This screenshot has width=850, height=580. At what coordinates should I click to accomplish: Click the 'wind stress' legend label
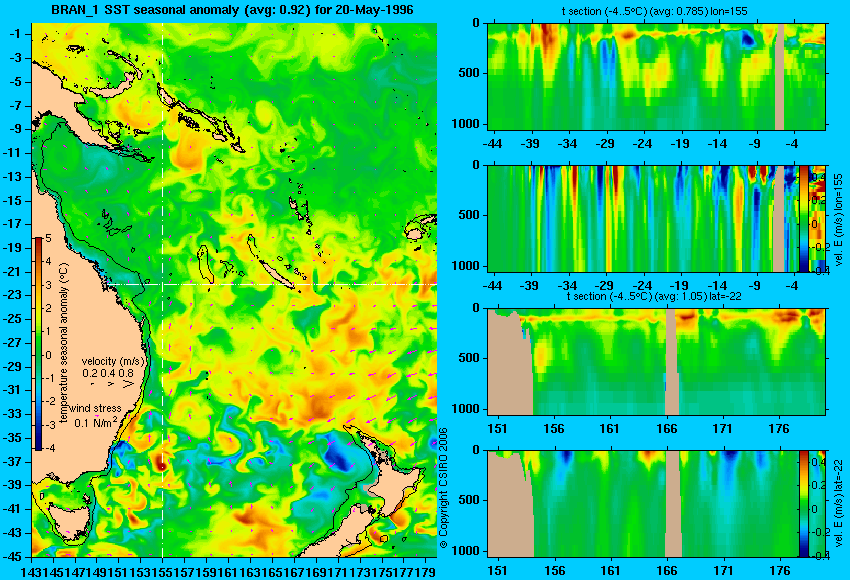[x=95, y=408]
